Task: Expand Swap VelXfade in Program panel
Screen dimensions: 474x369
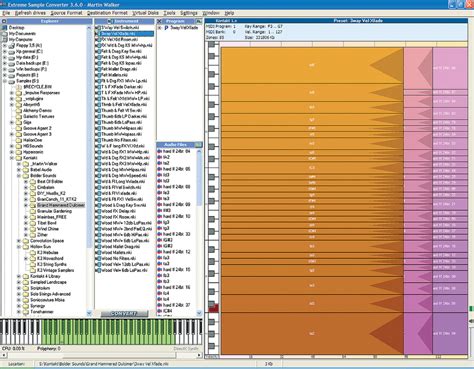Action: (160, 28)
